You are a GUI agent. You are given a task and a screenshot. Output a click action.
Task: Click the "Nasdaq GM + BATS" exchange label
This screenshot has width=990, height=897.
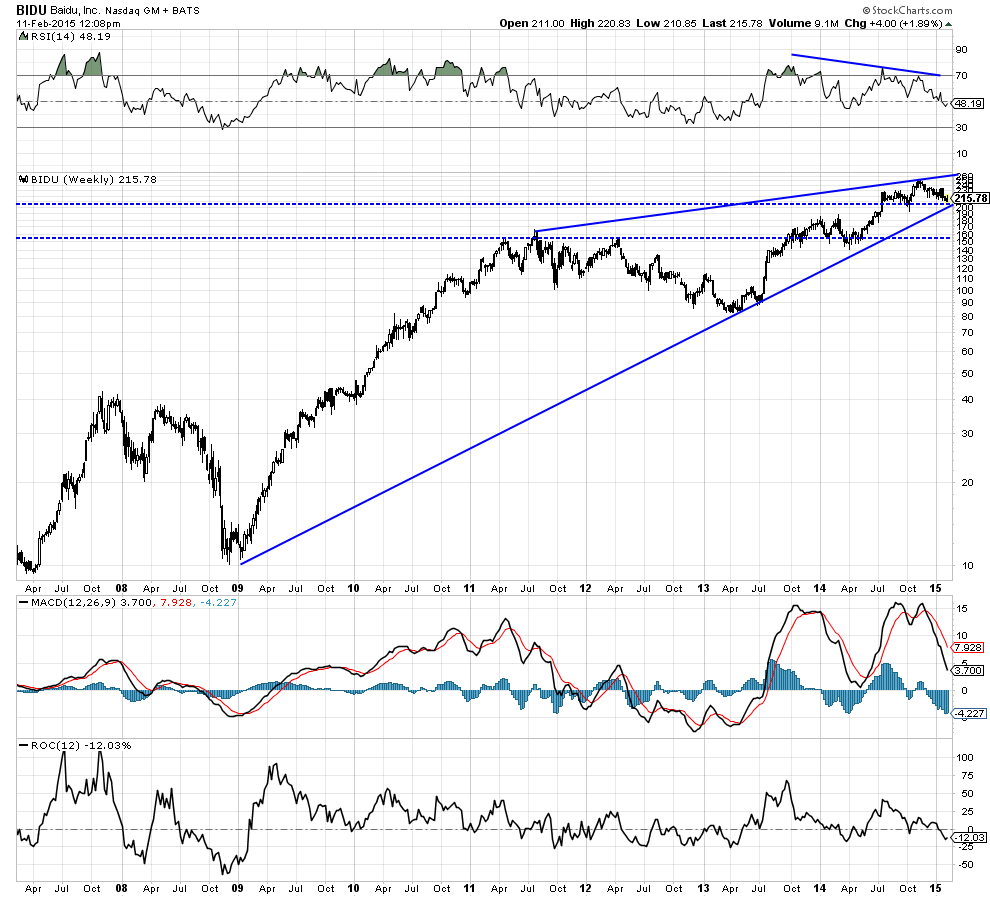point(152,11)
